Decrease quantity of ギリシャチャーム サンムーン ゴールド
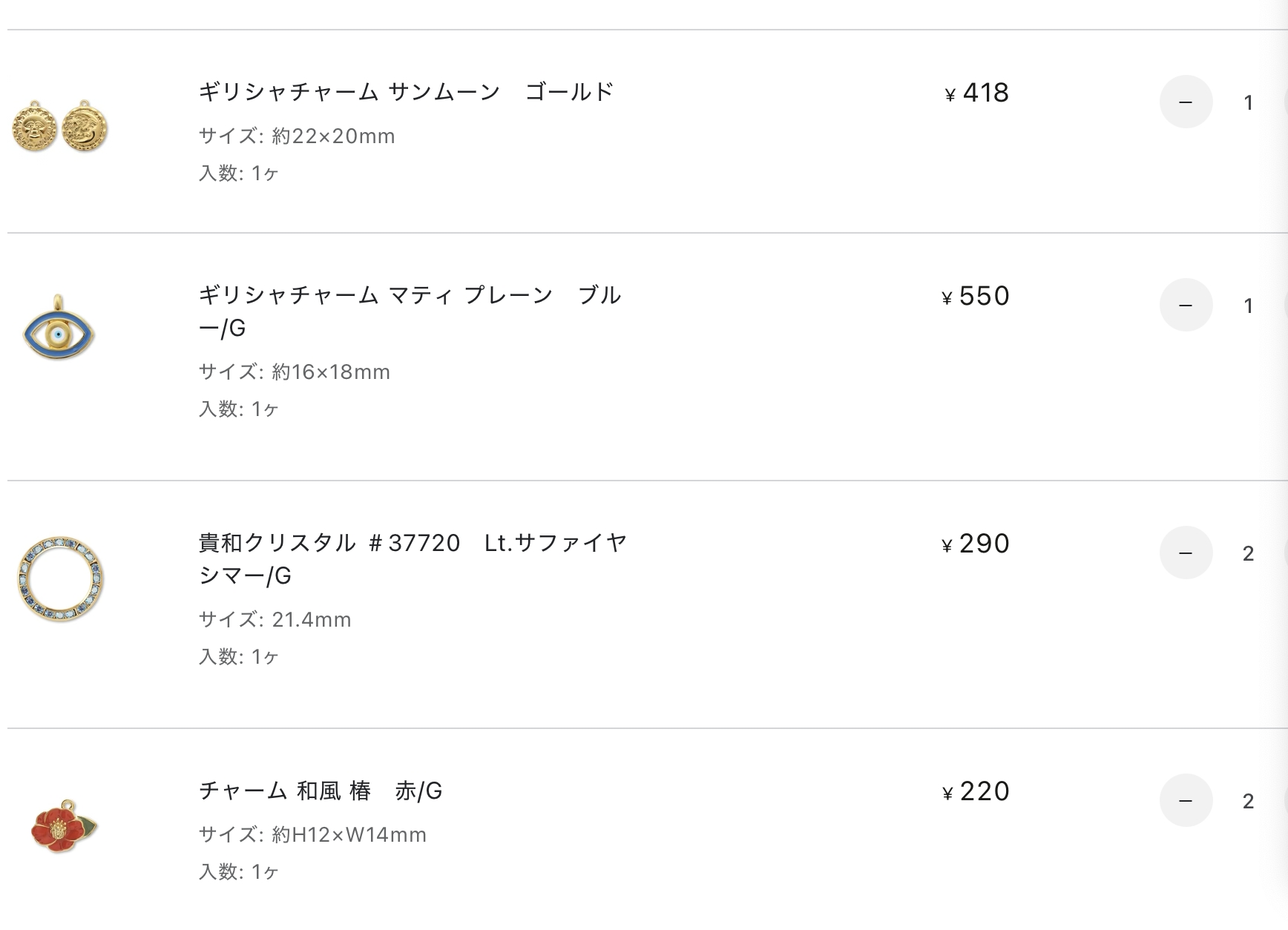Image resolution: width=1288 pixels, height=930 pixels. pyautogui.click(x=1186, y=102)
